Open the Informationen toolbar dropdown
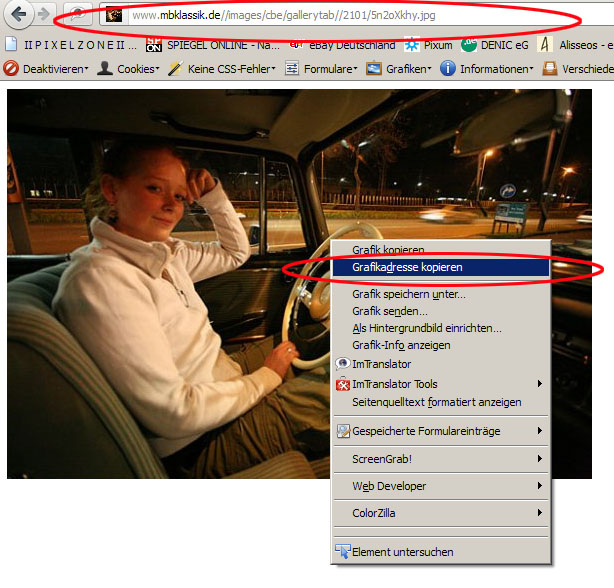 coord(487,69)
